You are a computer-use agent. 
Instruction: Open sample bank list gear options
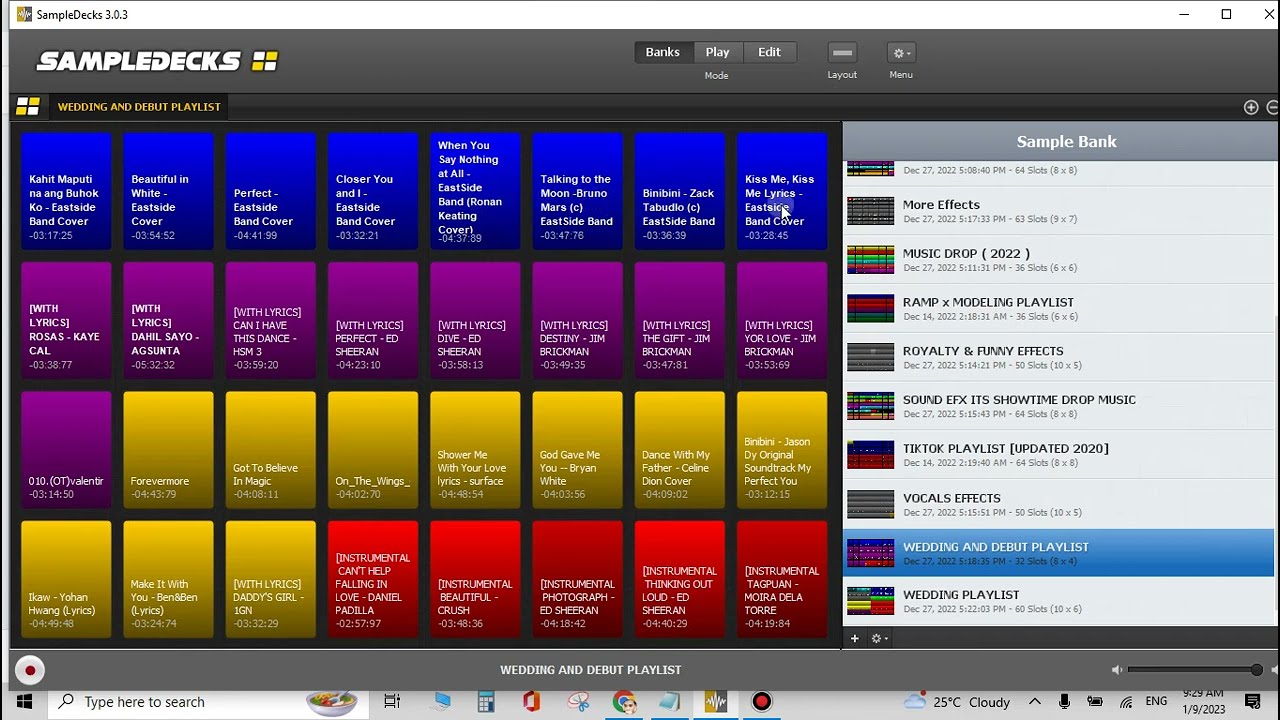point(878,638)
